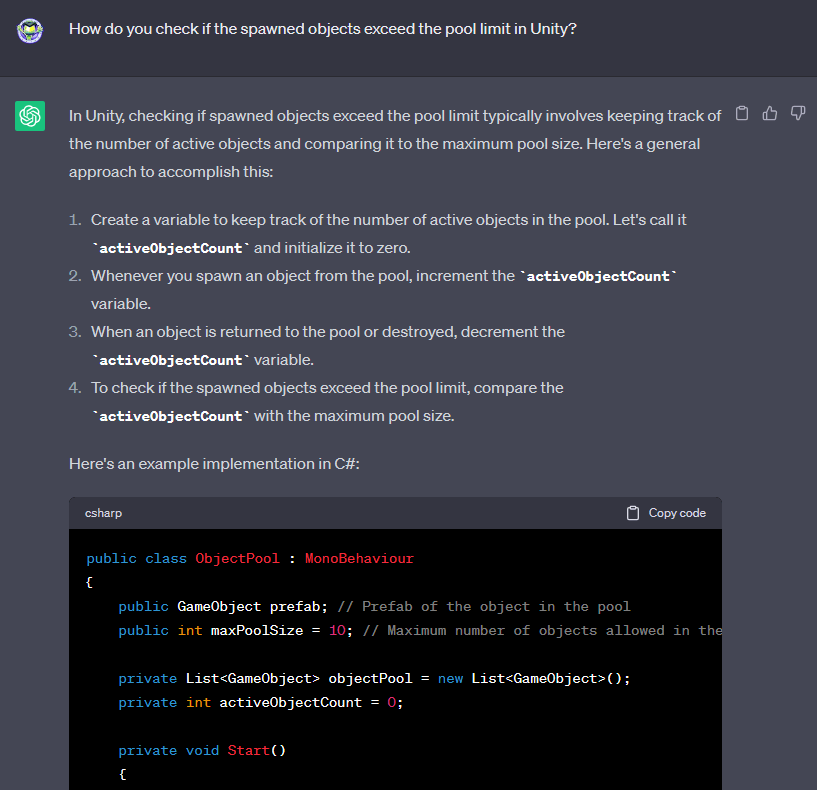Screen dimensions: 817x790
Task: Click the maxPoolSize = 10 code line
Action: tap(419, 631)
